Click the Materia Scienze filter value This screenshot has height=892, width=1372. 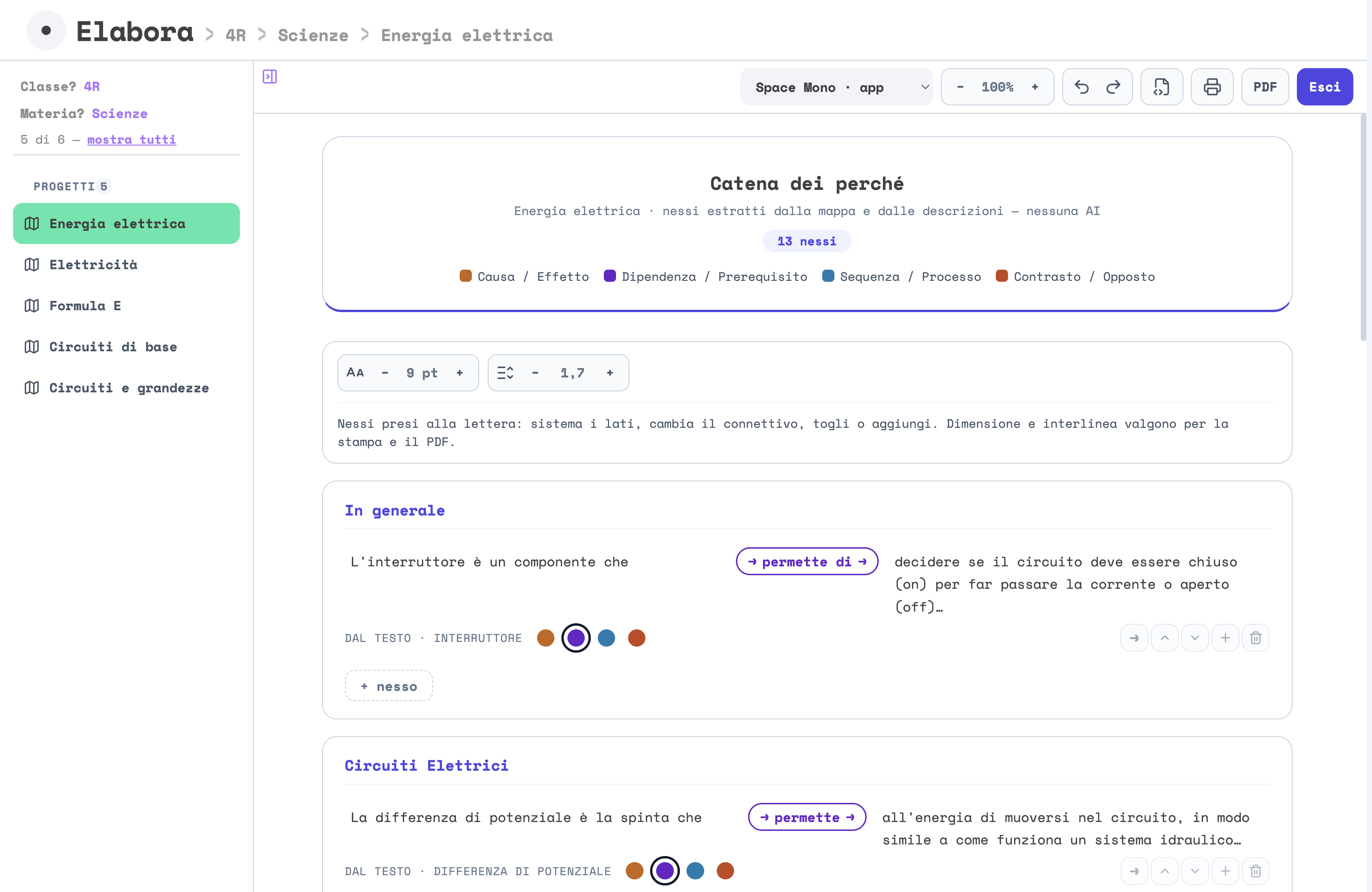pyautogui.click(x=119, y=113)
